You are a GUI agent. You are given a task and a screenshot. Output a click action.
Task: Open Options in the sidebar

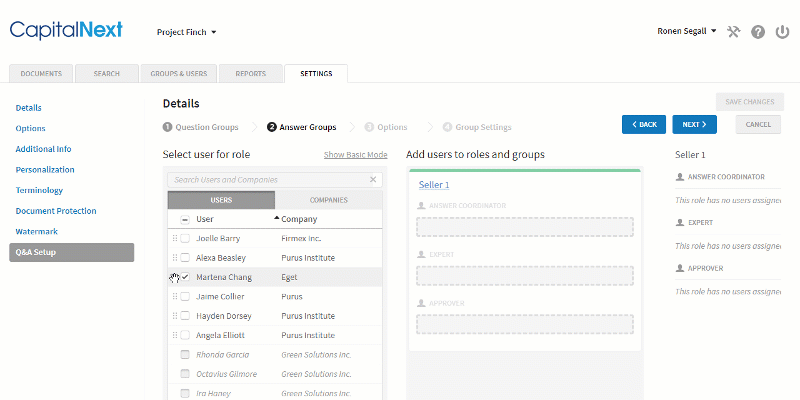[x=31, y=129]
